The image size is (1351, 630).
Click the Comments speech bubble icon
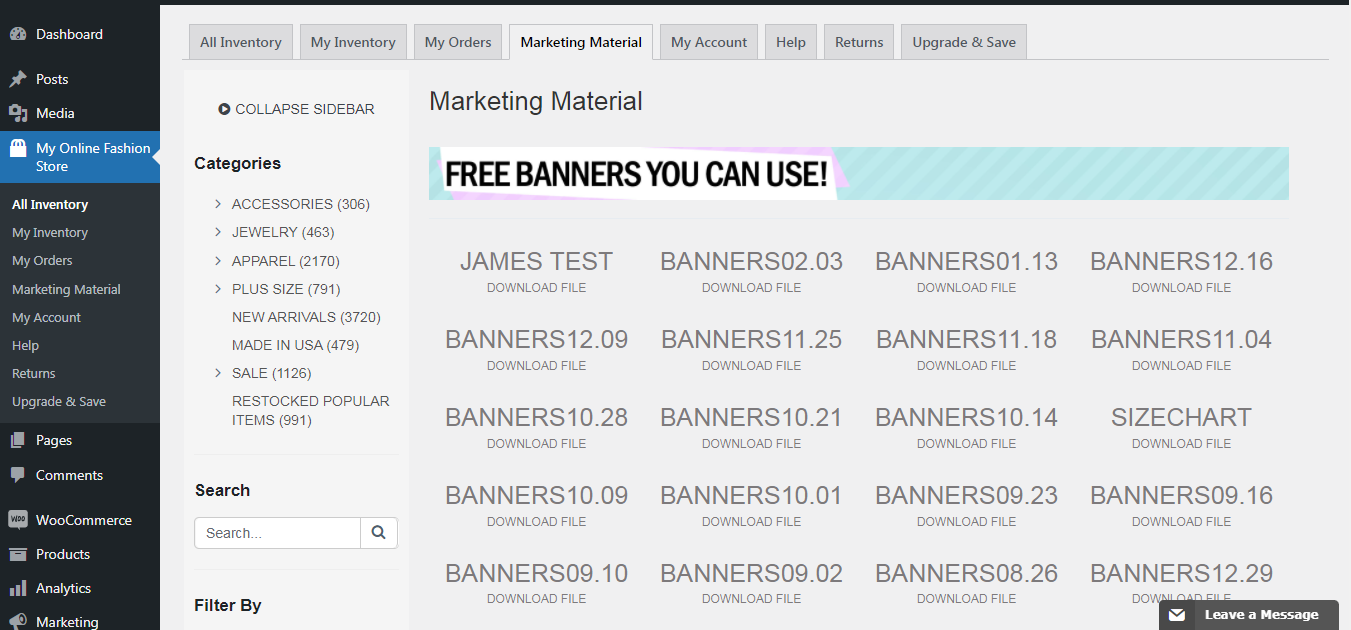[x=18, y=475]
